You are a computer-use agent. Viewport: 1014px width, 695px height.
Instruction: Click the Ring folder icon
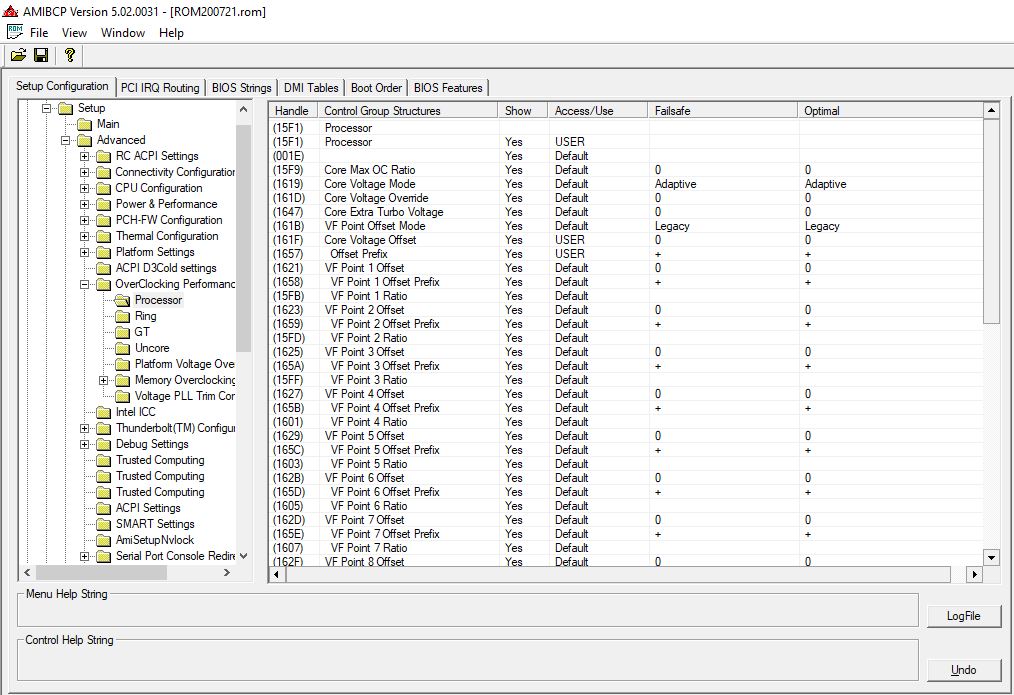tap(122, 316)
